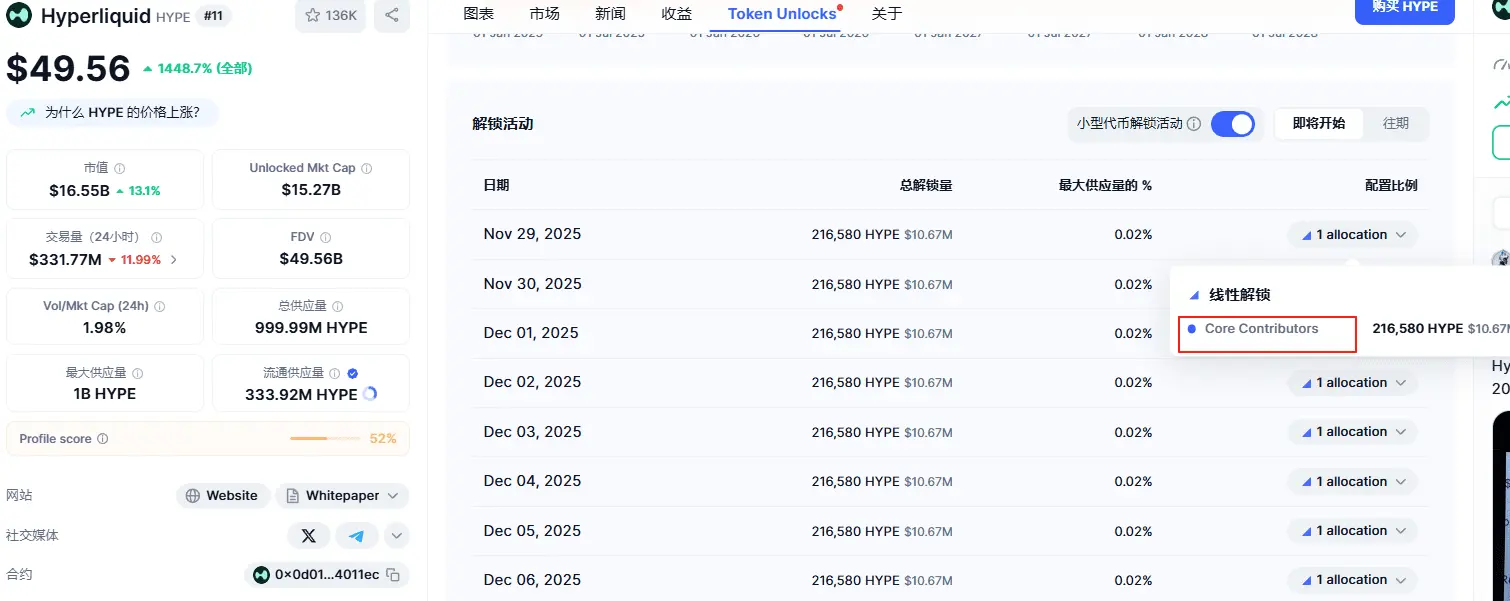Select the Nov 30, 2025 row date

click(532, 284)
